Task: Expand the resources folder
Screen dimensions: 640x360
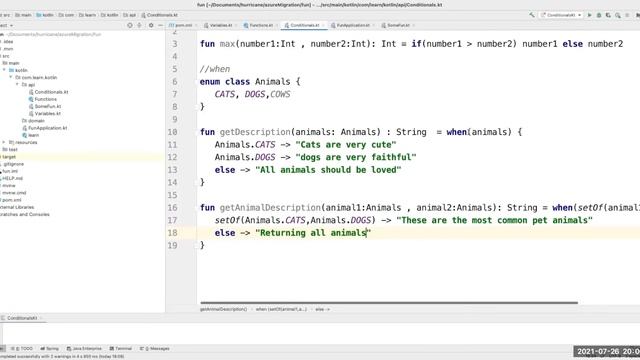Action: click(x=4, y=142)
